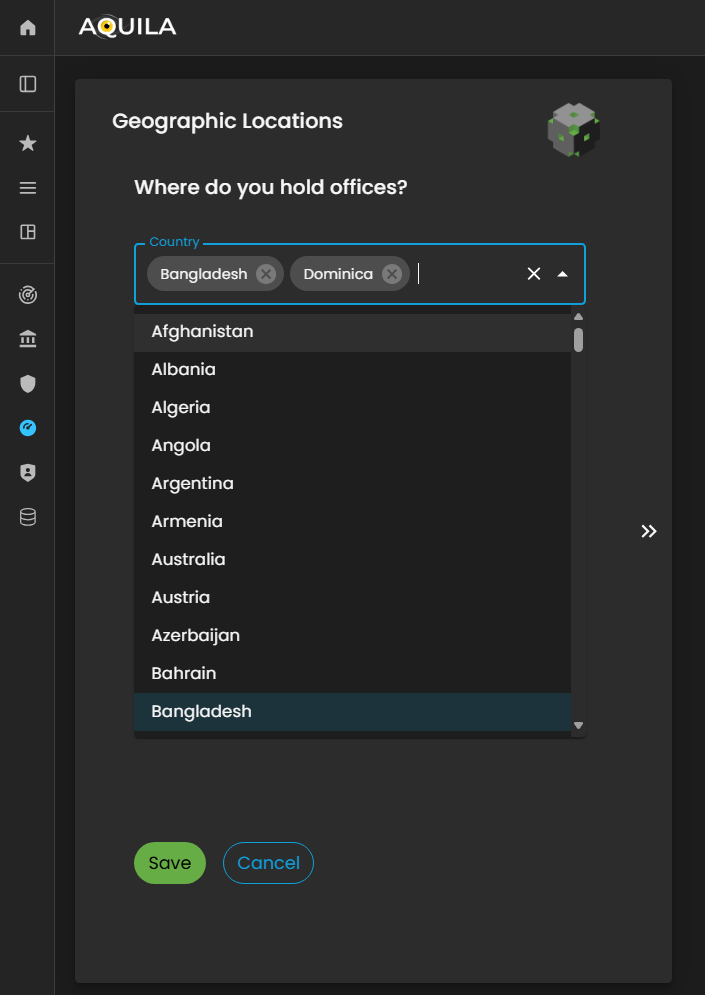Click the home icon in the sidebar

[28, 28]
